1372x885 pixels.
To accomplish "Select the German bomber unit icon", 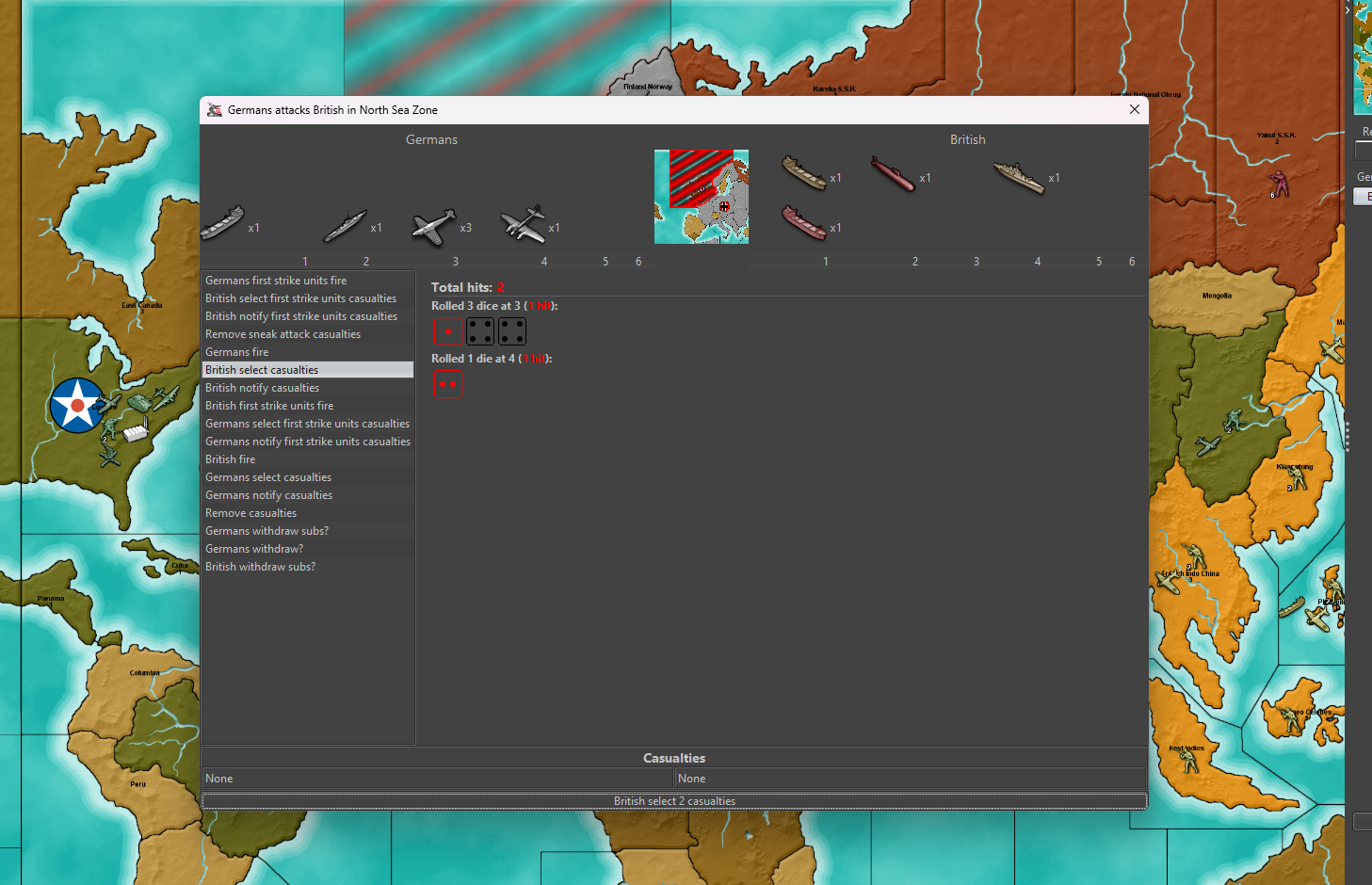I will [523, 225].
